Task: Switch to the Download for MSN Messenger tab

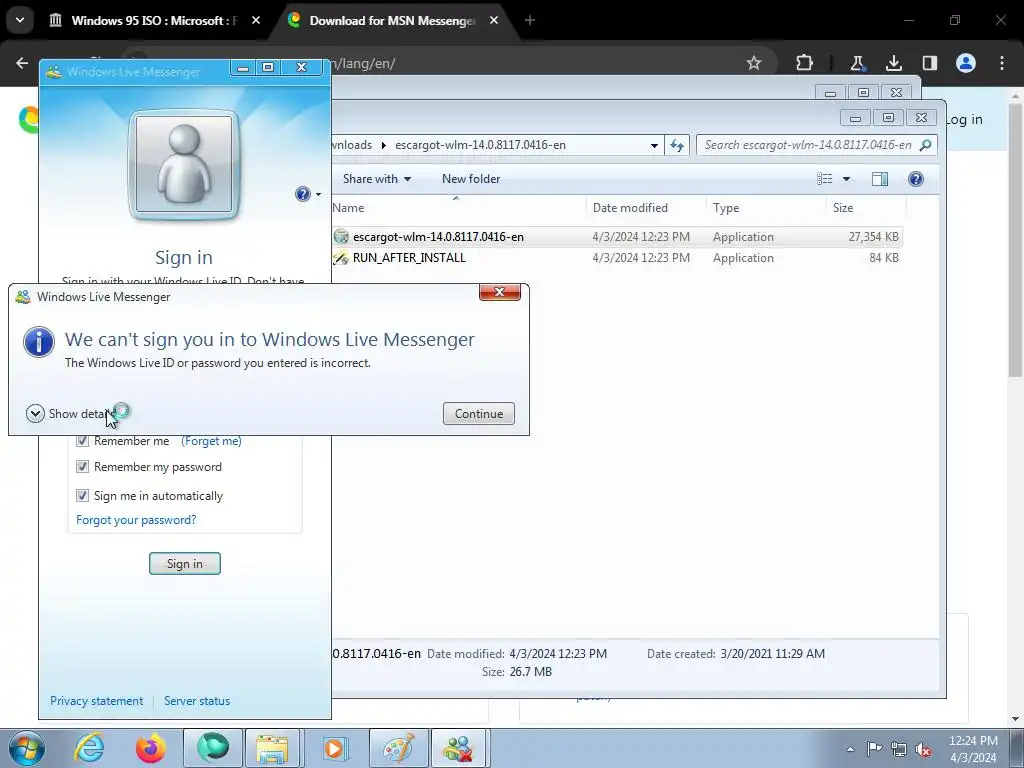Action: (392, 21)
